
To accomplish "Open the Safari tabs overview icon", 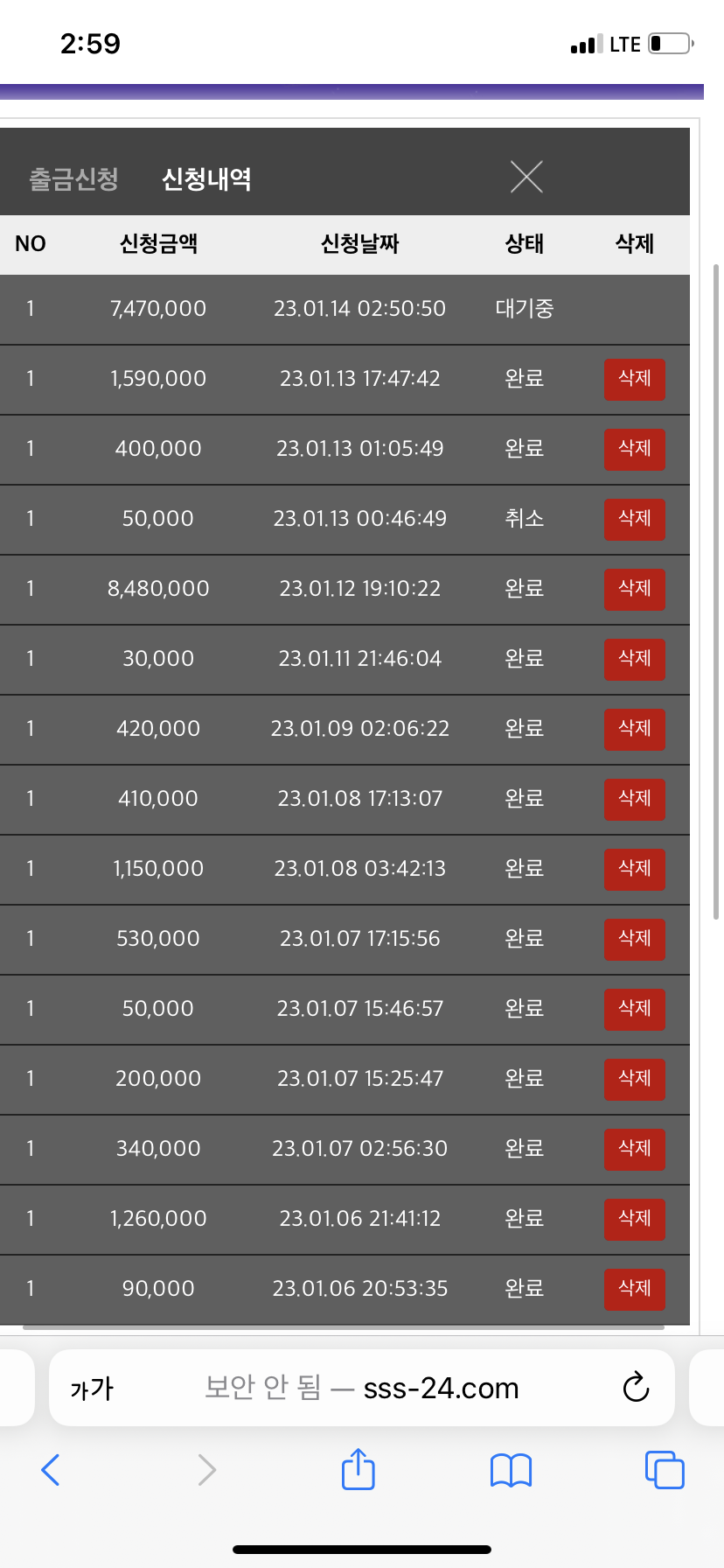I will (665, 1469).
